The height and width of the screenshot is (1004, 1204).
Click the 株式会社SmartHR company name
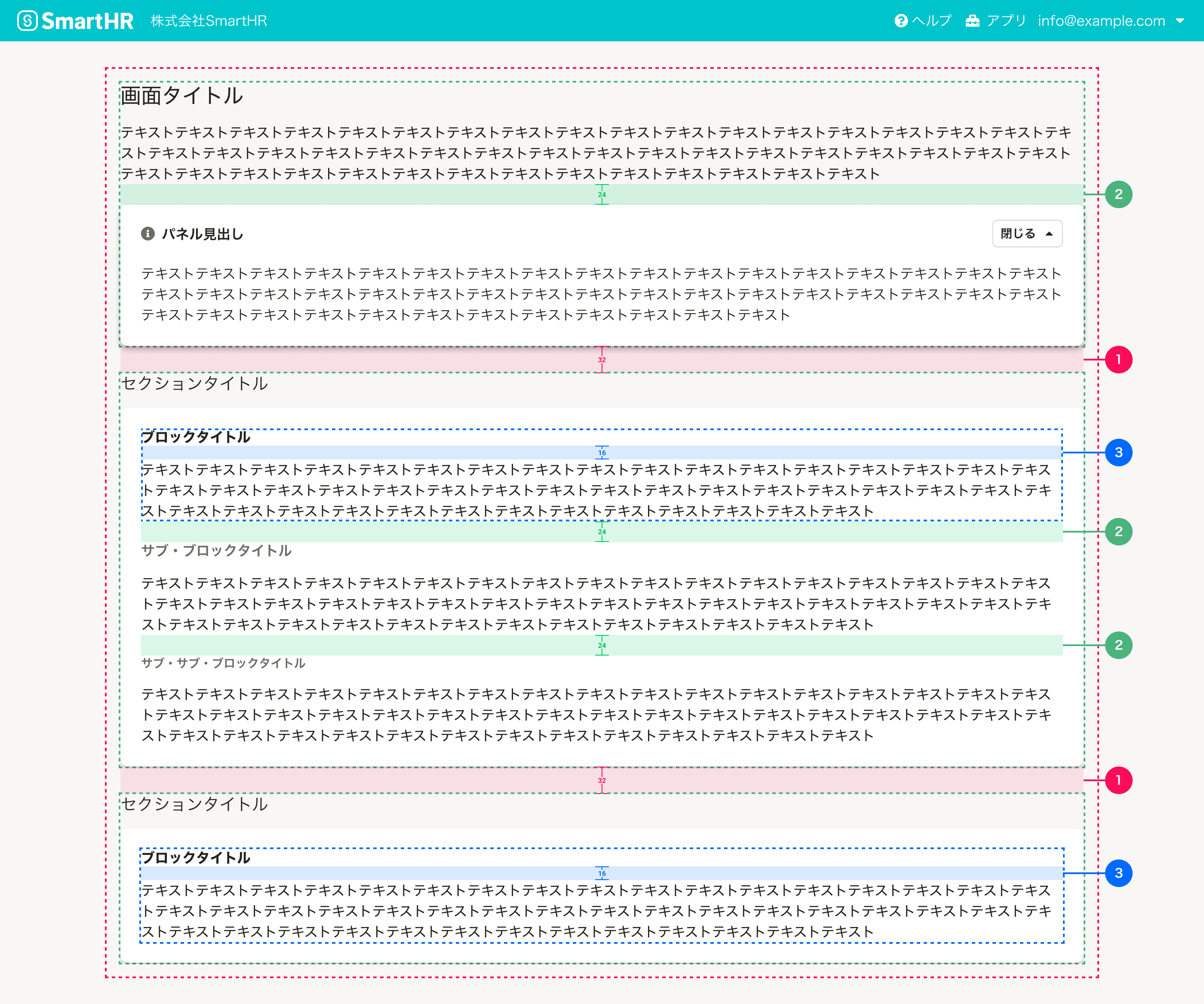[209, 21]
